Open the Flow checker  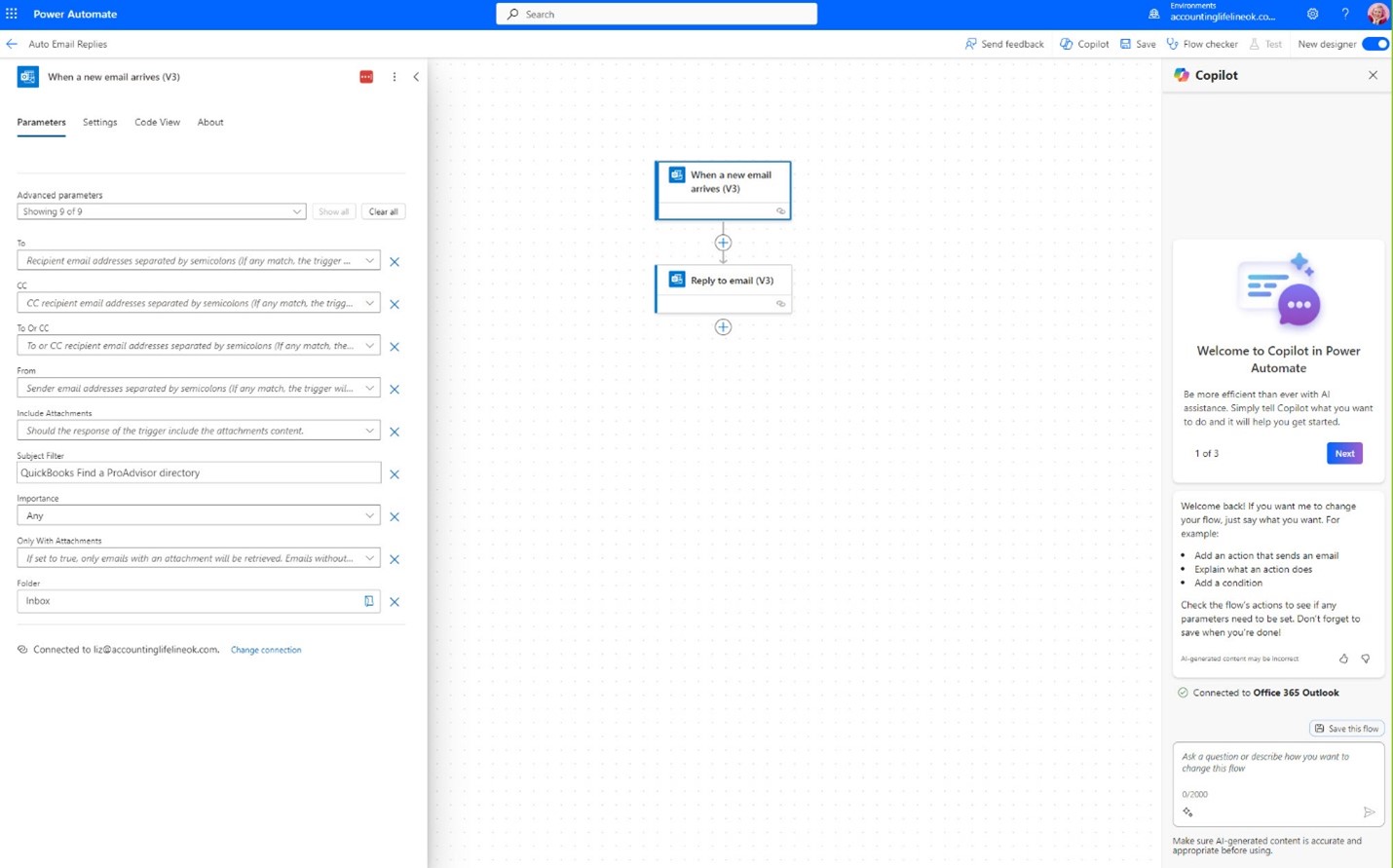coord(1202,44)
